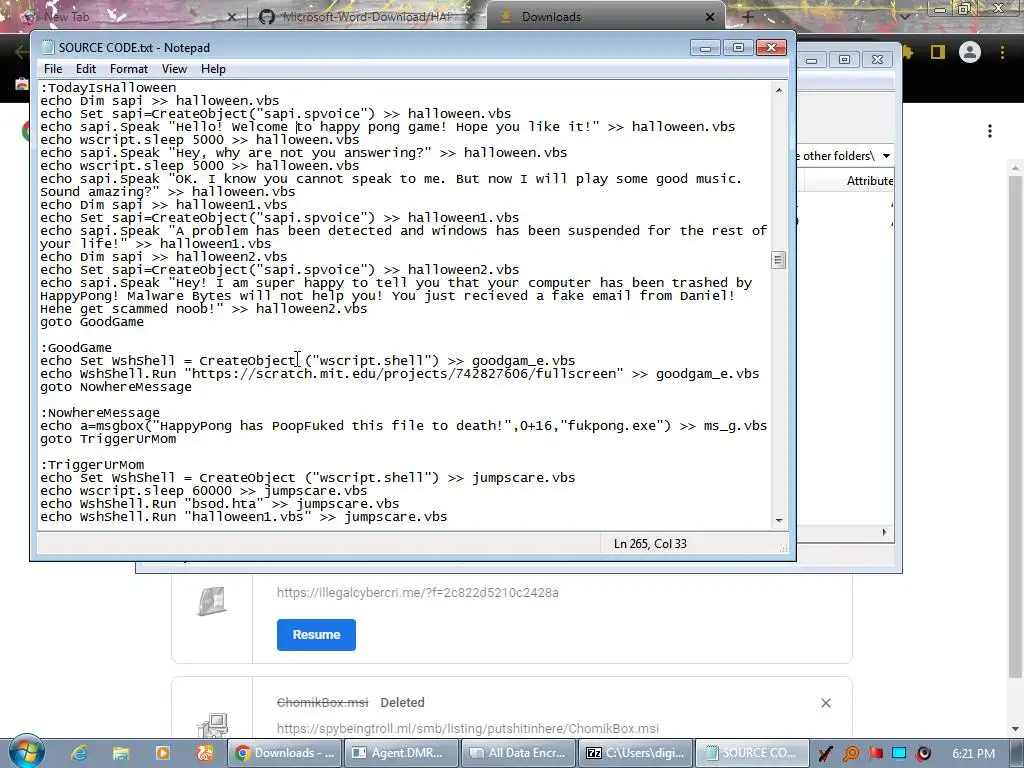
Task: Click the Notepad vertical scrollbar thumb
Action: [x=778, y=260]
